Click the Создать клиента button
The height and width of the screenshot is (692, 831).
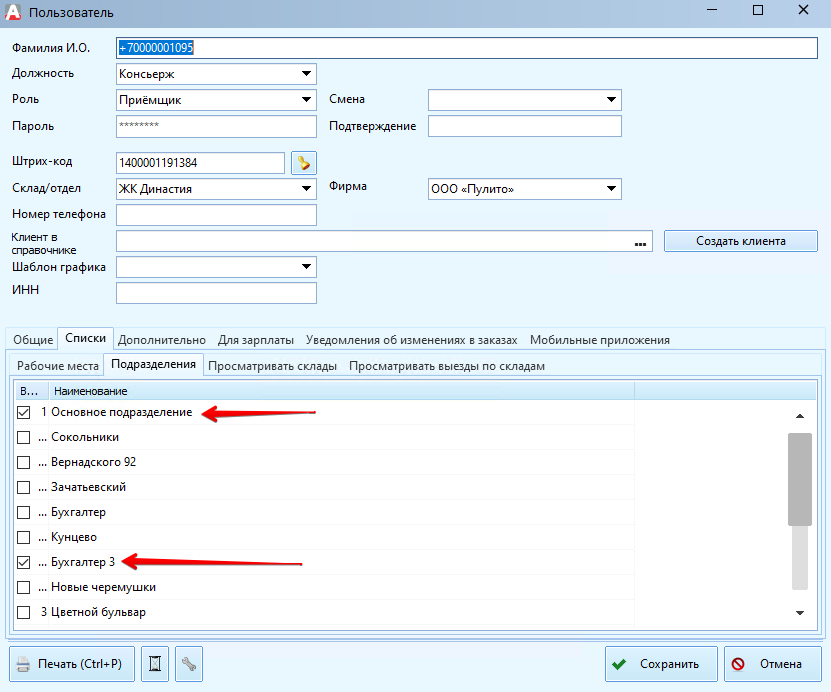[x=741, y=241]
